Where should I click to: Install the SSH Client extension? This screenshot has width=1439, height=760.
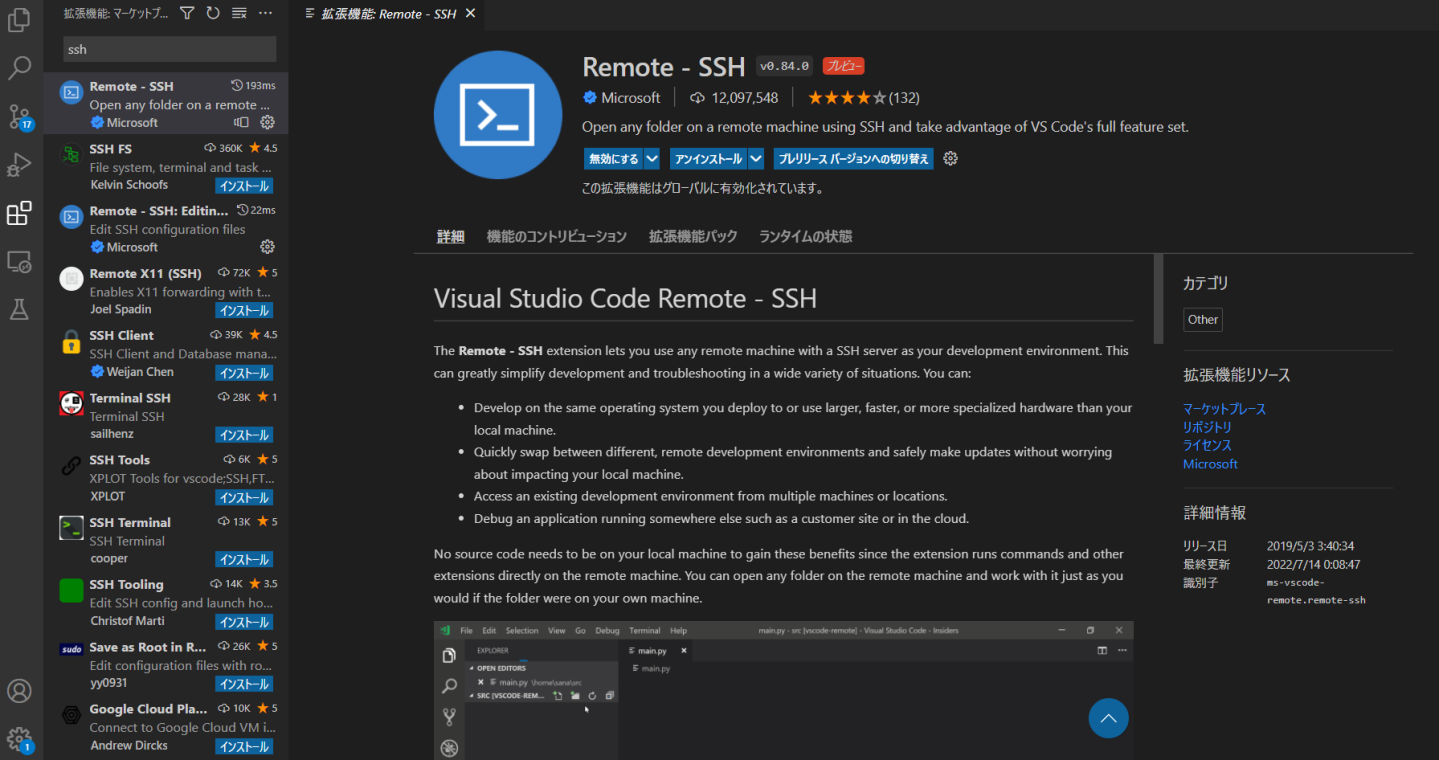pos(245,373)
